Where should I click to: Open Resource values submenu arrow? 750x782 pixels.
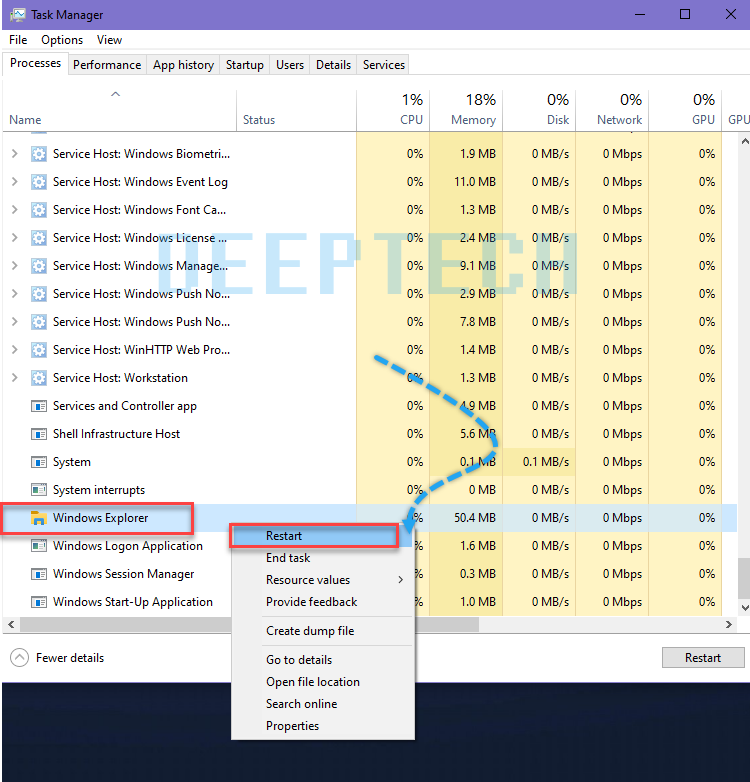pos(400,580)
